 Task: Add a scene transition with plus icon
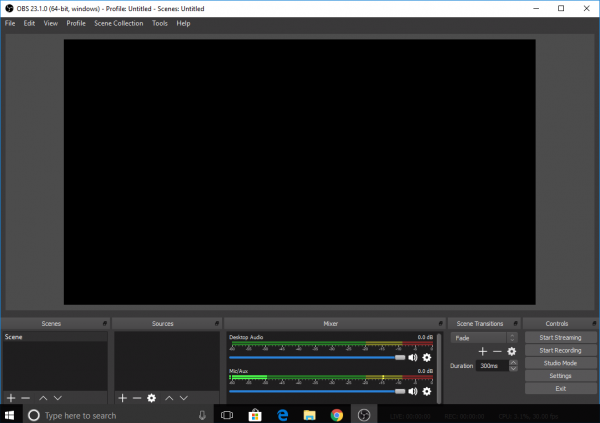(482, 351)
